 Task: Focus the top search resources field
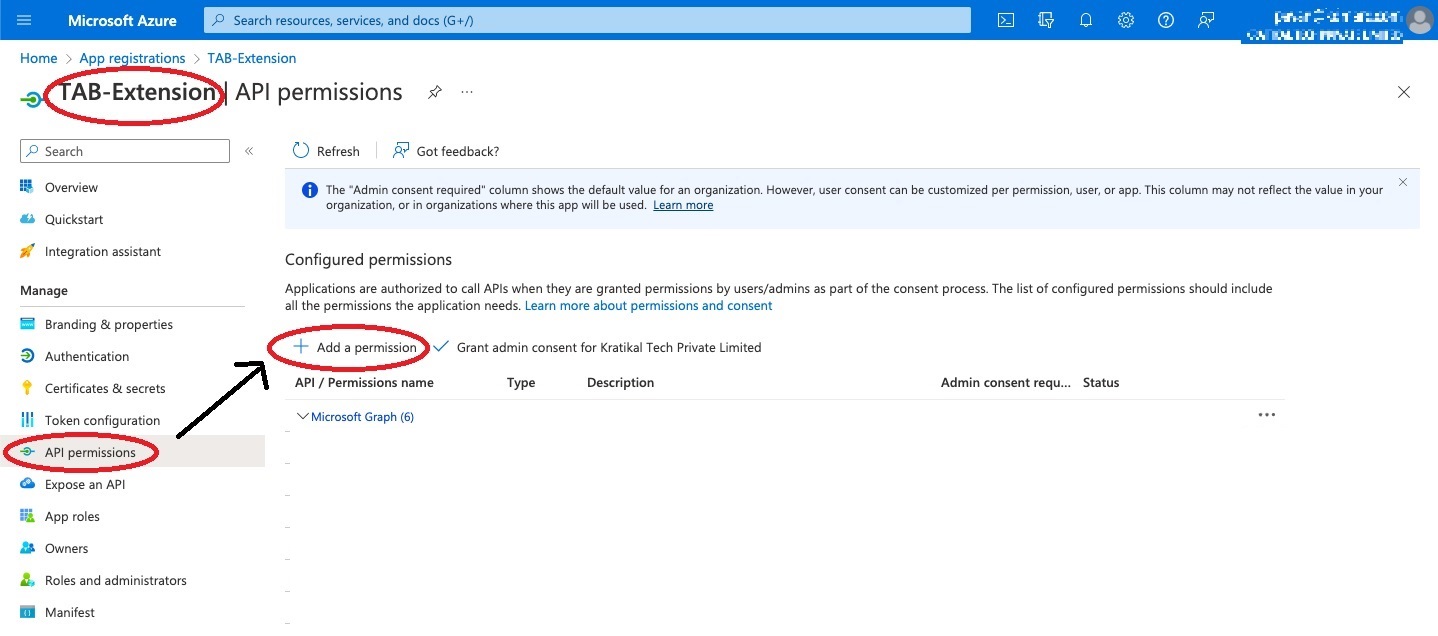587,20
